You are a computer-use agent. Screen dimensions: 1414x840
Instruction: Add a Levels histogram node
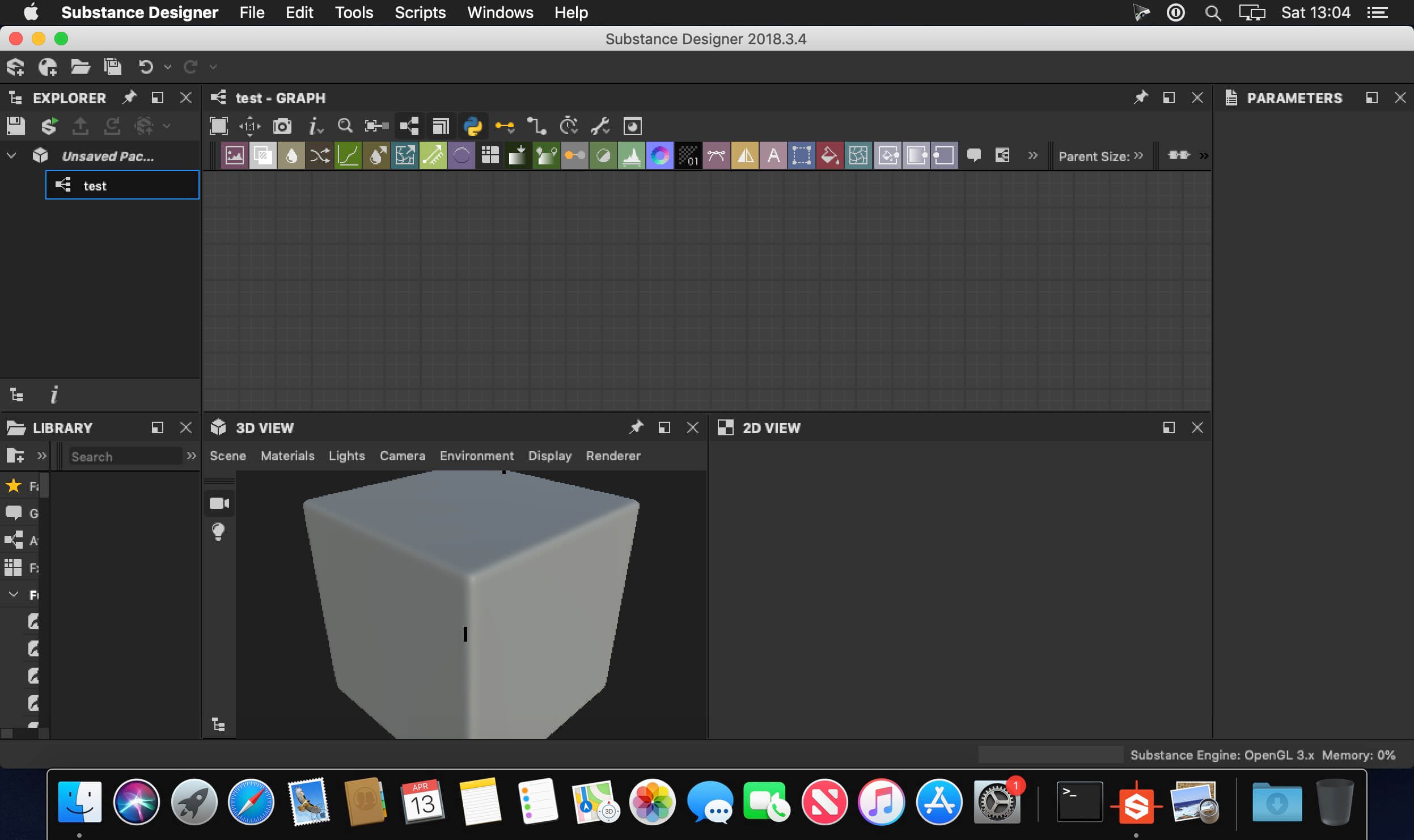click(x=632, y=155)
